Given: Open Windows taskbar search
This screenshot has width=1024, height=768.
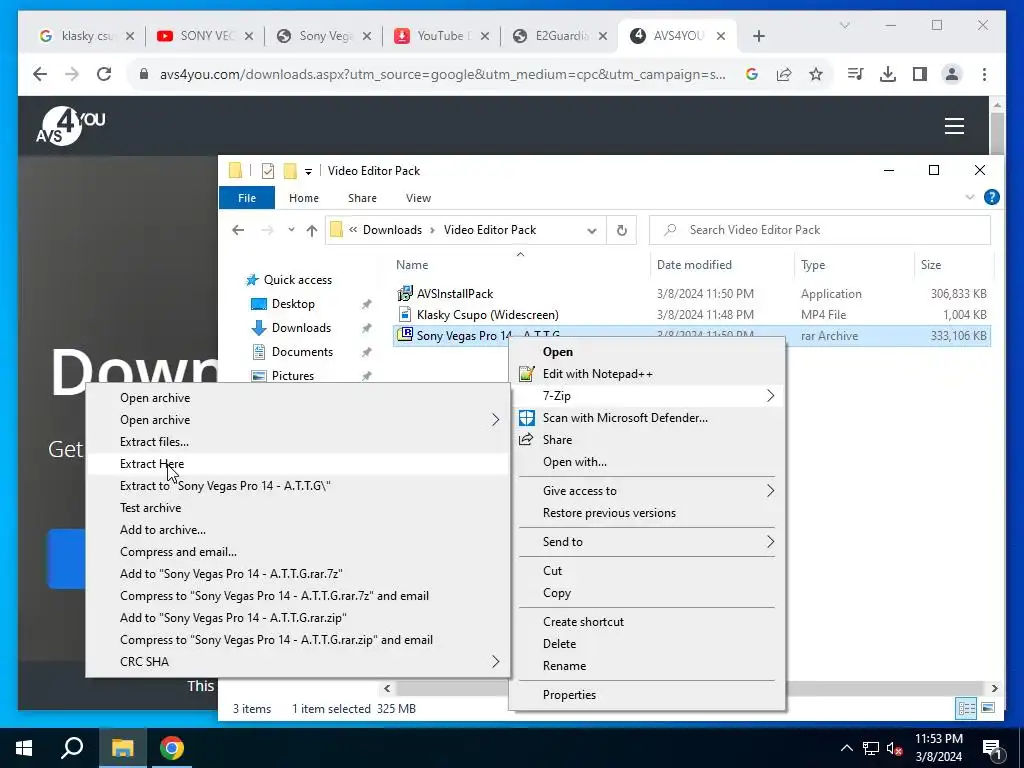Looking at the screenshot, I should click(x=72, y=748).
